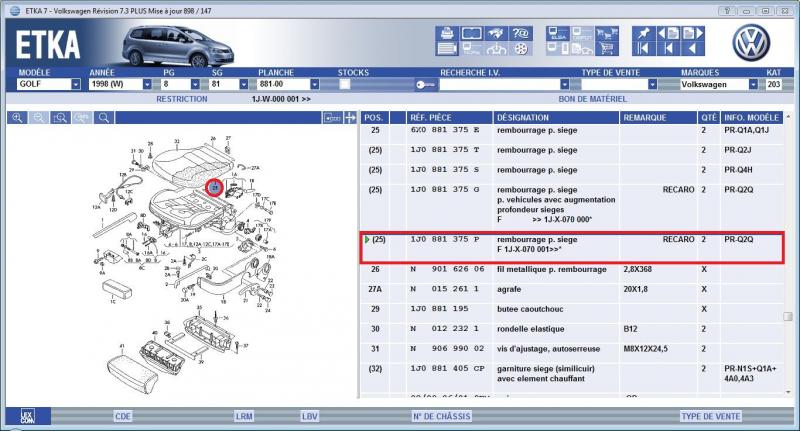
Task: Open the MARQUES dropdown showing Volkswagen
Action: (x=753, y=84)
